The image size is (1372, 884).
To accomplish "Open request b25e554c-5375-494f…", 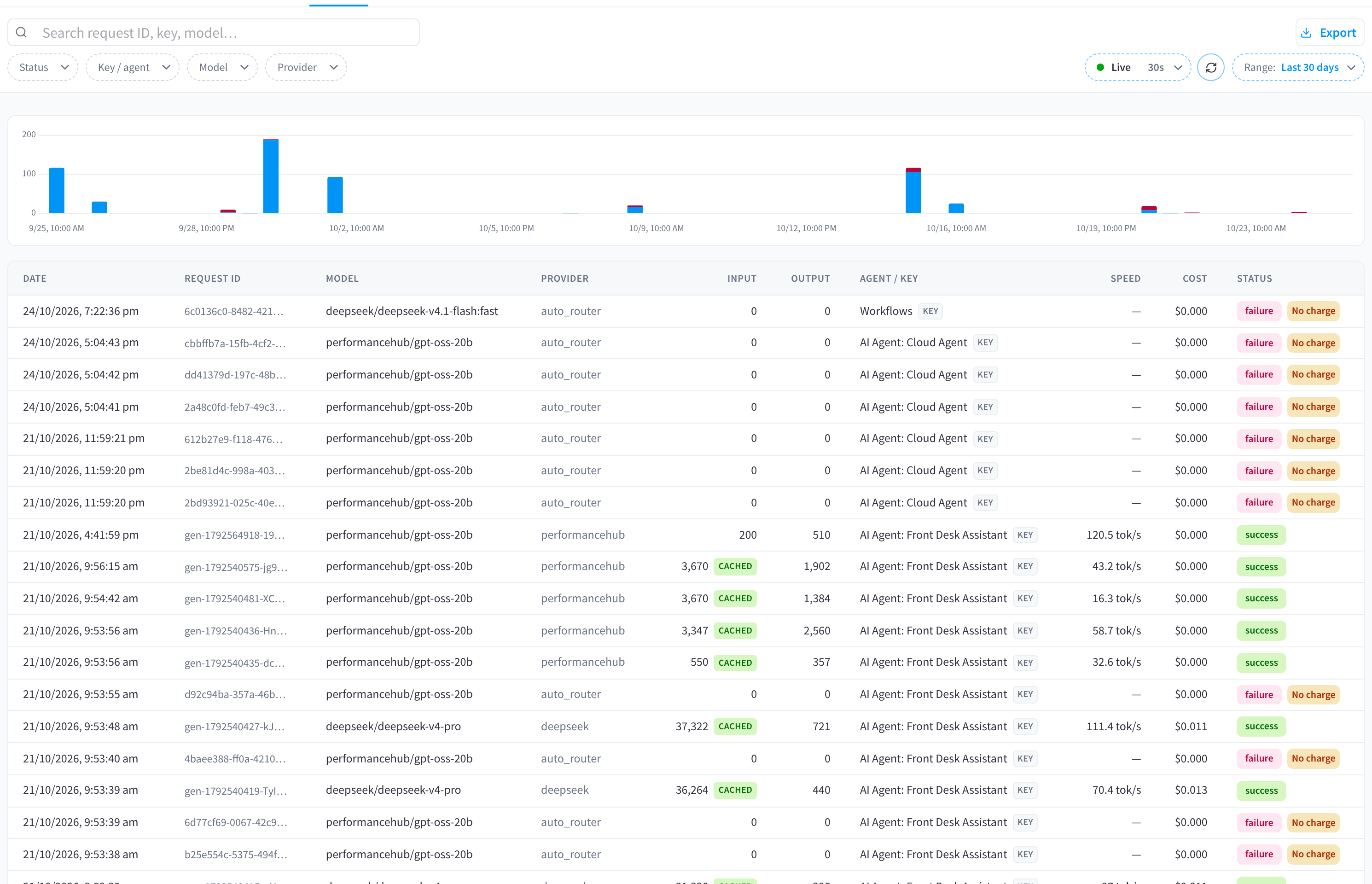I will tap(235, 855).
